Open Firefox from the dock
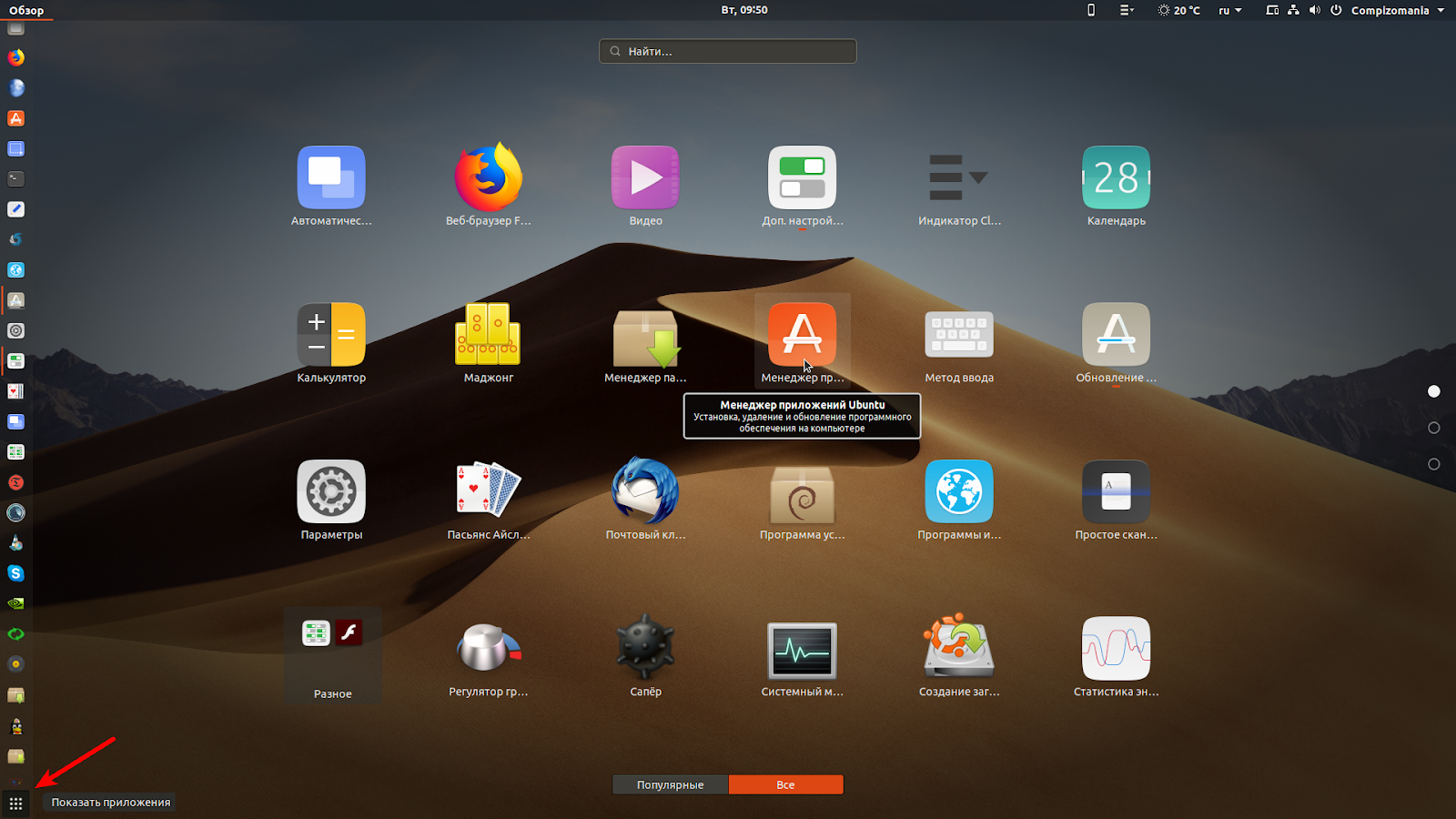1456x819 pixels. 15,57
